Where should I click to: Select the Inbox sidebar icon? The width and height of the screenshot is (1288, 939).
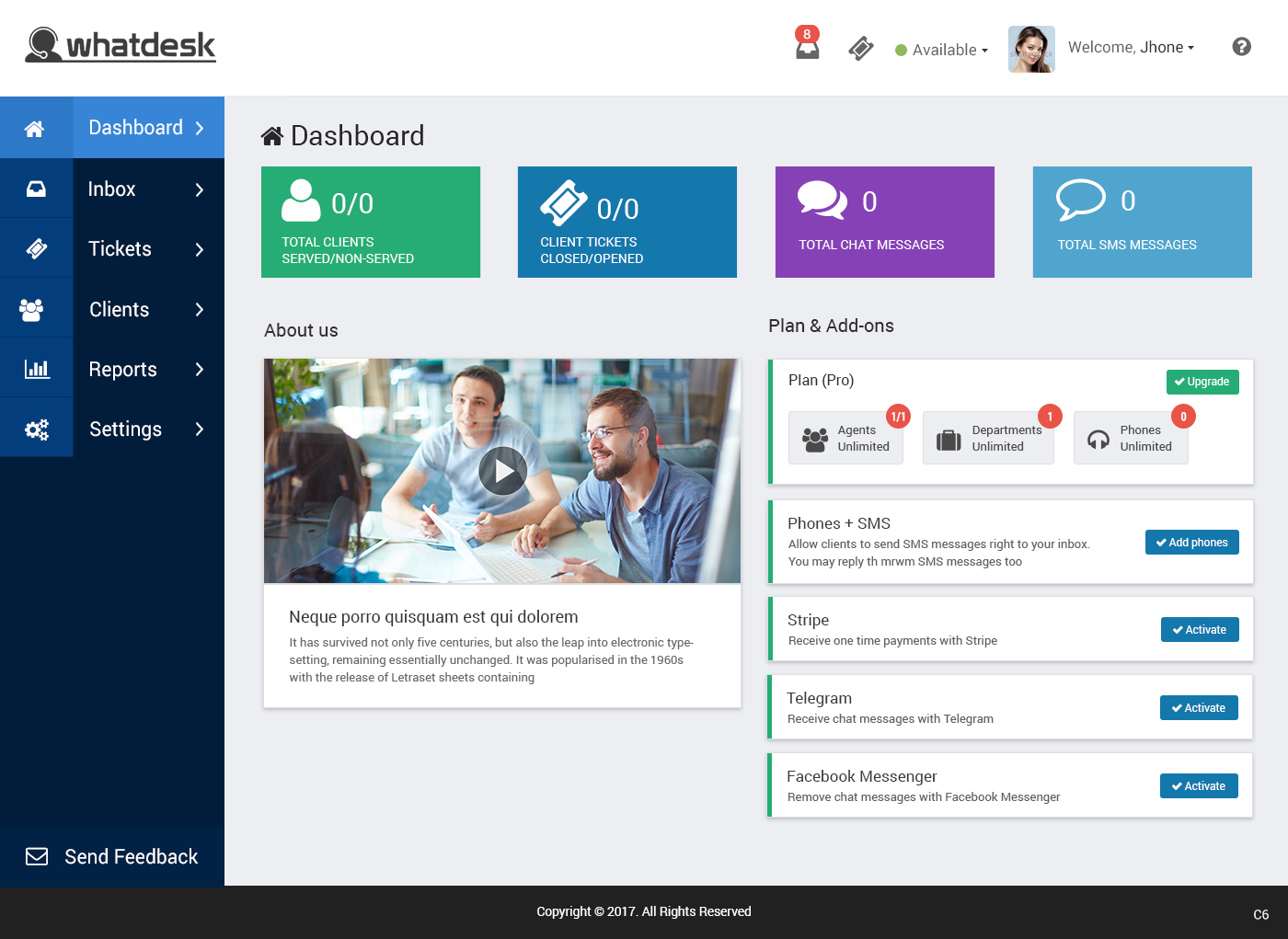pyautogui.click(x=36, y=188)
